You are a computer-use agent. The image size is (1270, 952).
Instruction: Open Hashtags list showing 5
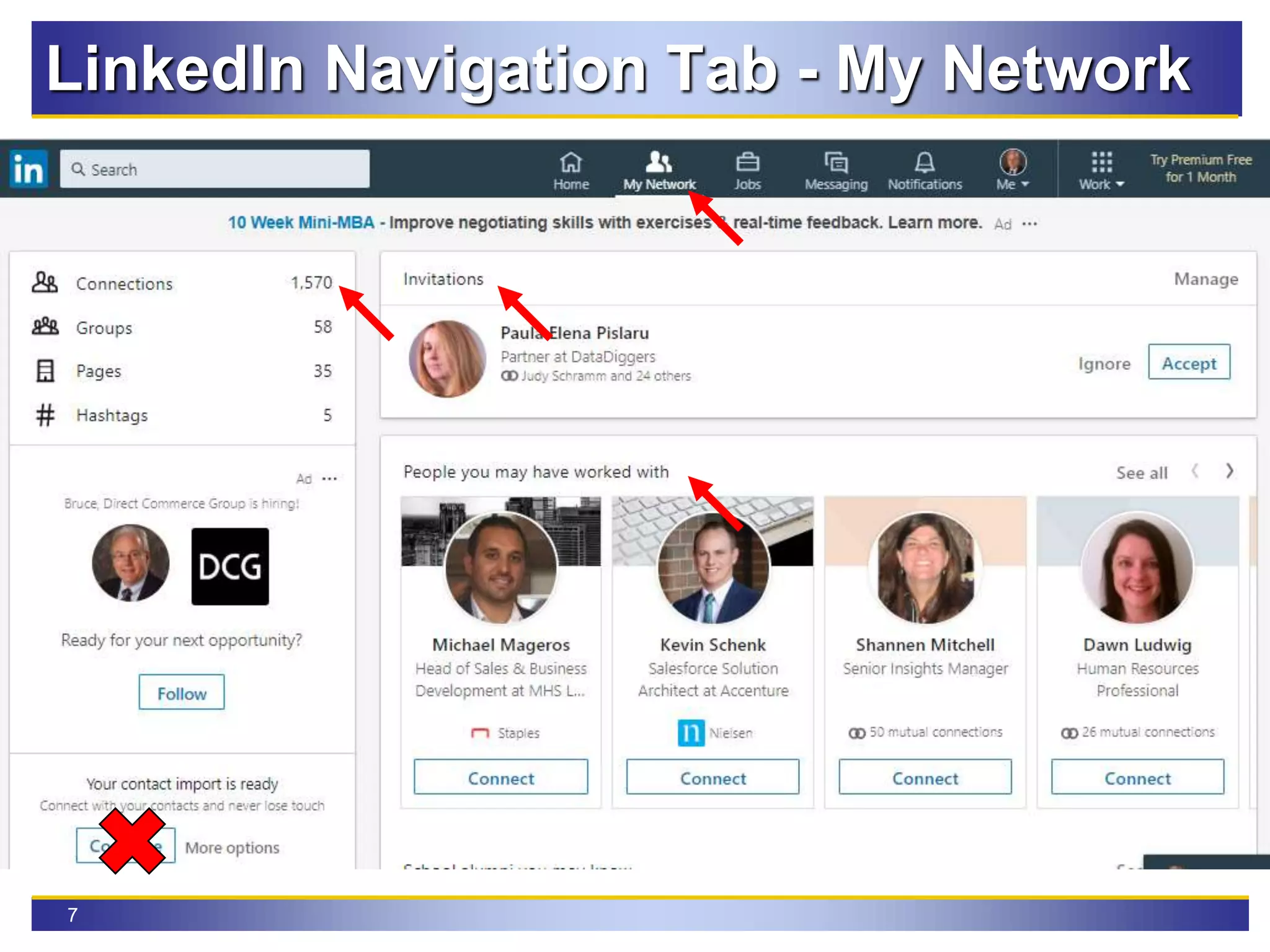[x=182, y=415]
